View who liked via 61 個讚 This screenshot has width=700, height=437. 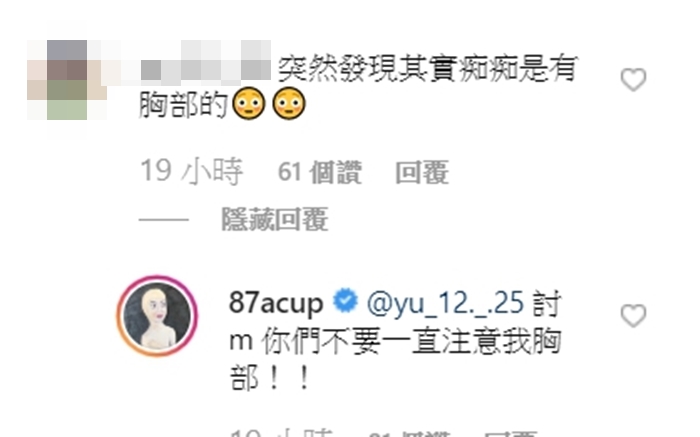[x=320, y=172]
